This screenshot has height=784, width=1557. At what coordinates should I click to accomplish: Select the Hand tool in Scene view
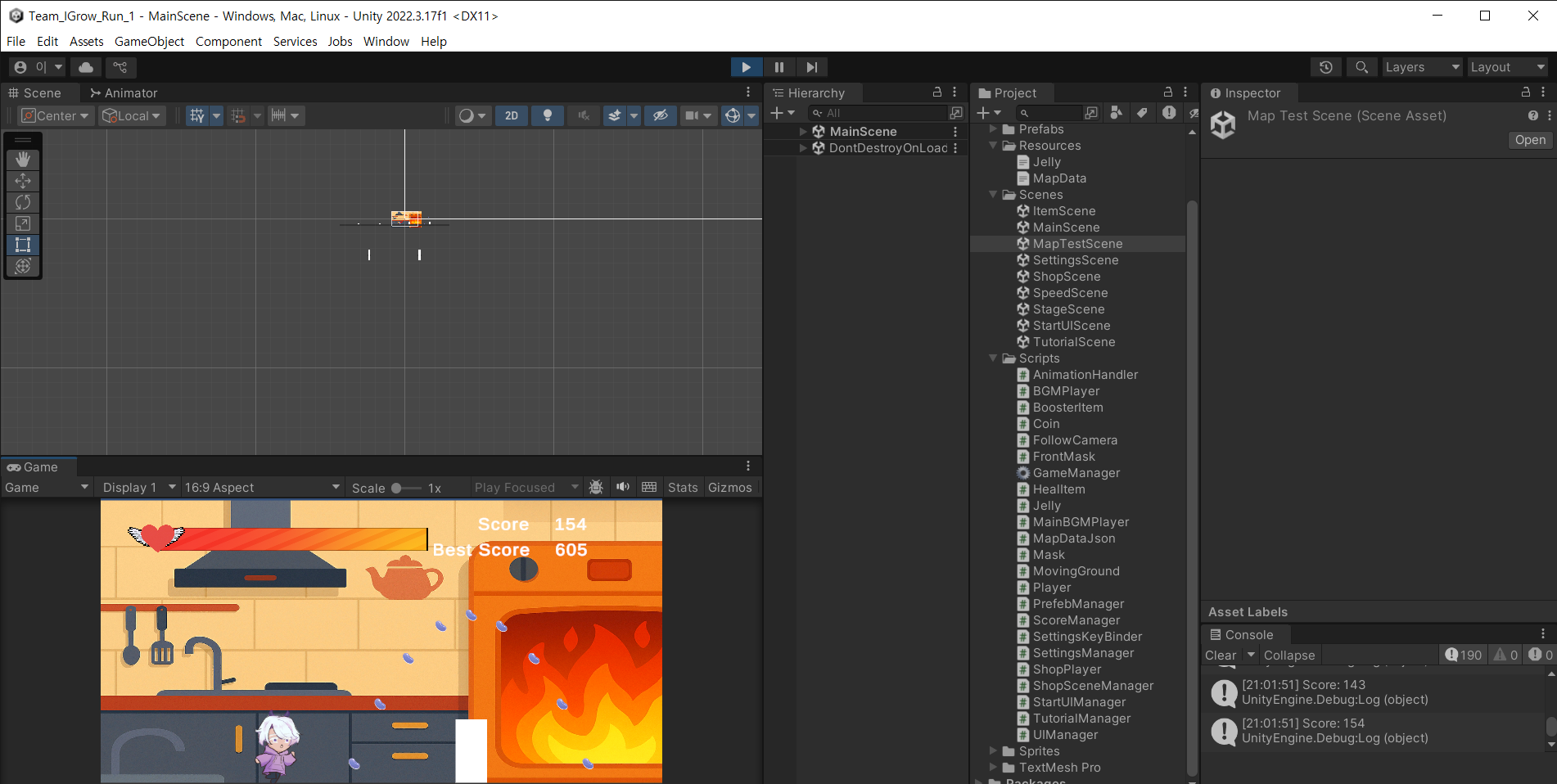23,160
